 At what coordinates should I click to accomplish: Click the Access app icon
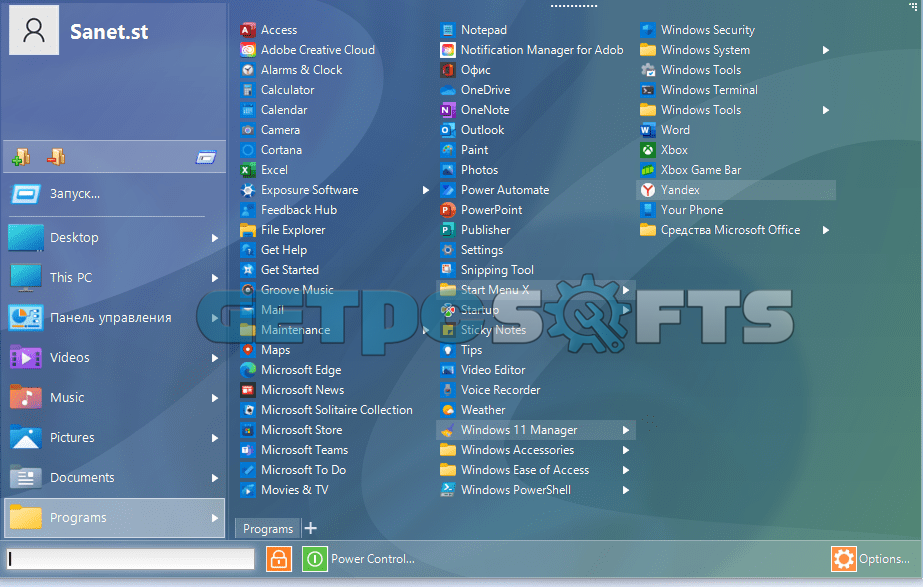[x=248, y=30]
